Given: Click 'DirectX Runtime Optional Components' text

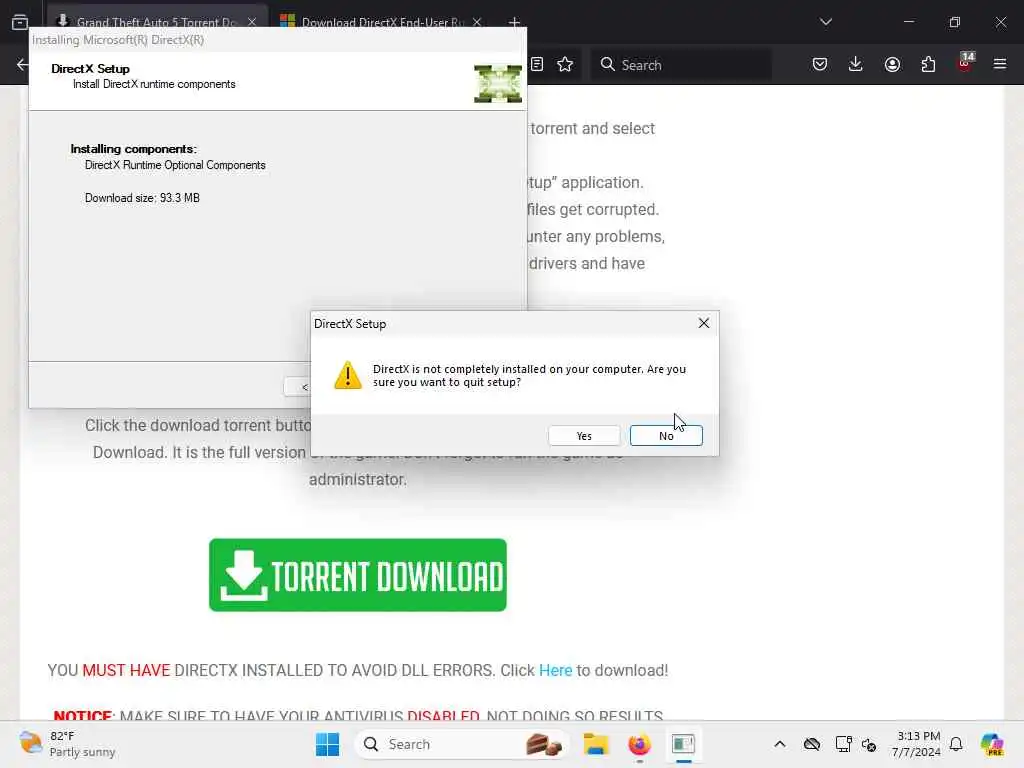Looking at the screenshot, I should pyautogui.click(x=175, y=165).
